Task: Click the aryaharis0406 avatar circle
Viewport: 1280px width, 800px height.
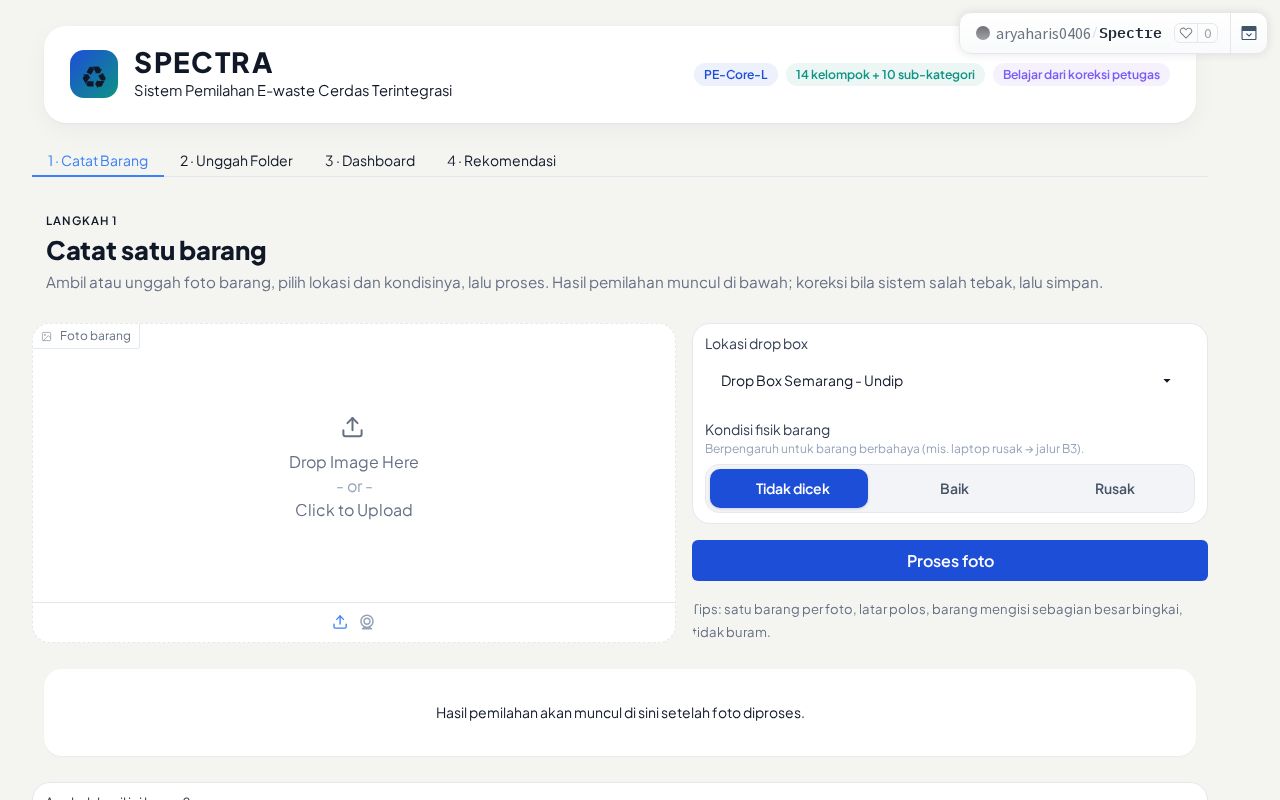Action: click(983, 33)
